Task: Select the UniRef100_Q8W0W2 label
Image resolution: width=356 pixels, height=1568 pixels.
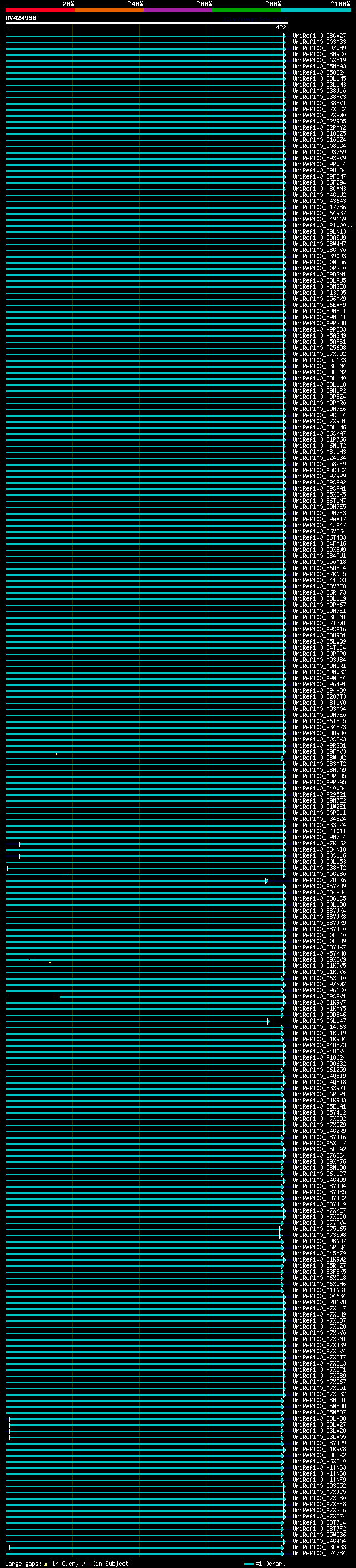Action: point(319,758)
